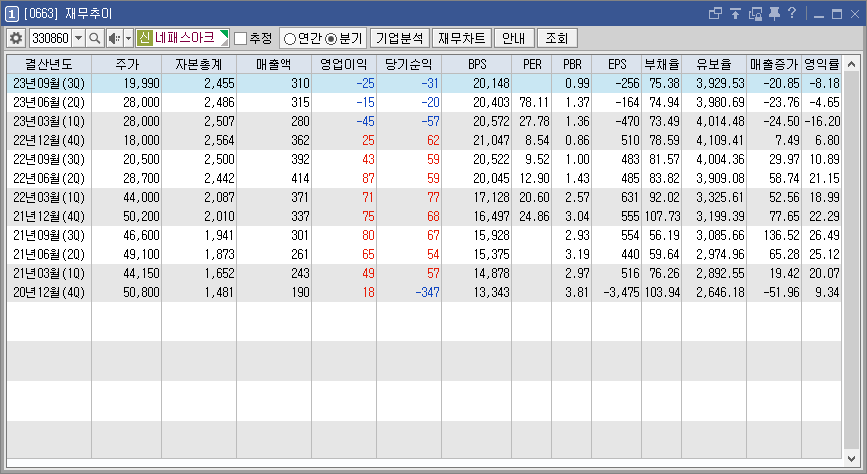Click the 주가 column header

127,64
